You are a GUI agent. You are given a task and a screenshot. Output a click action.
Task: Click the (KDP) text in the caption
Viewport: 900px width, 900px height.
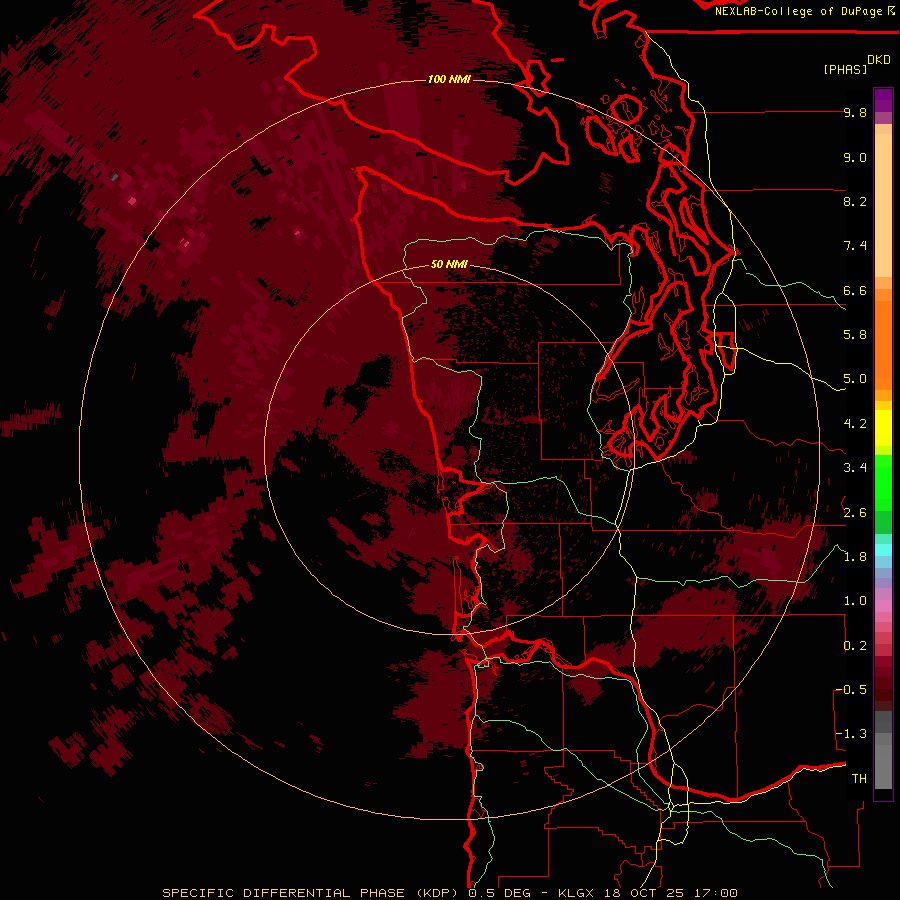437,893
